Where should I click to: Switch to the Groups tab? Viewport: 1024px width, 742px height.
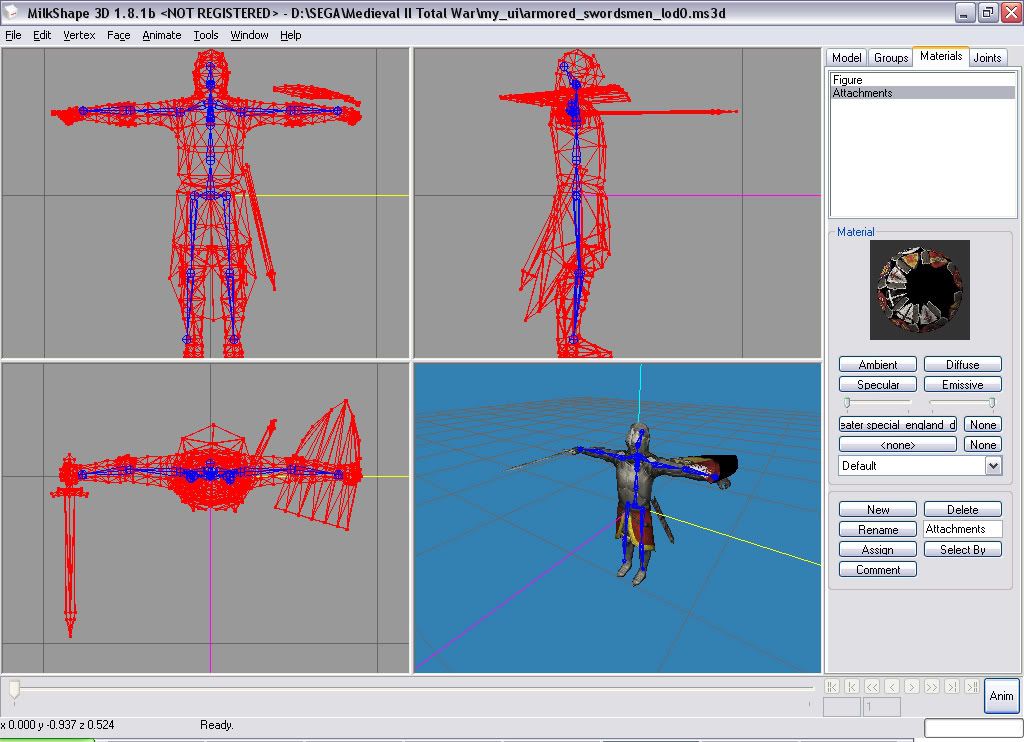tap(891, 57)
